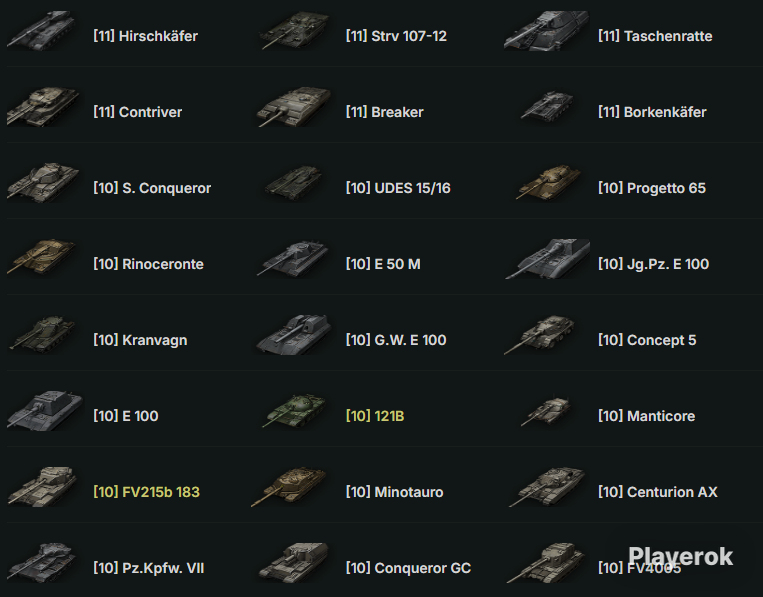
Task: Click the Pz.Kpfw. VII tank thumbnail
Action: pos(42,563)
